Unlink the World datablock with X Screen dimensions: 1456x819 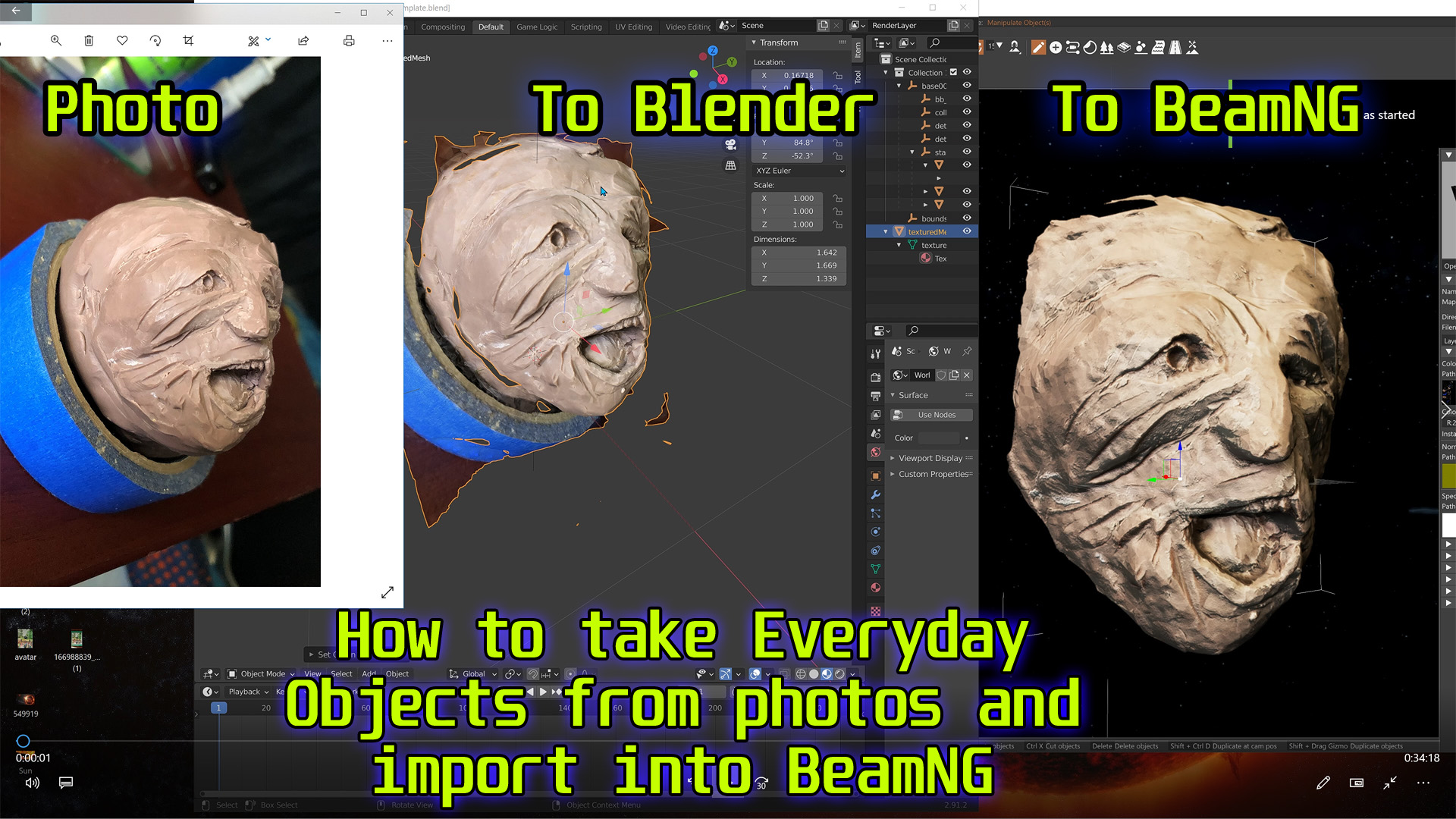coord(967,375)
